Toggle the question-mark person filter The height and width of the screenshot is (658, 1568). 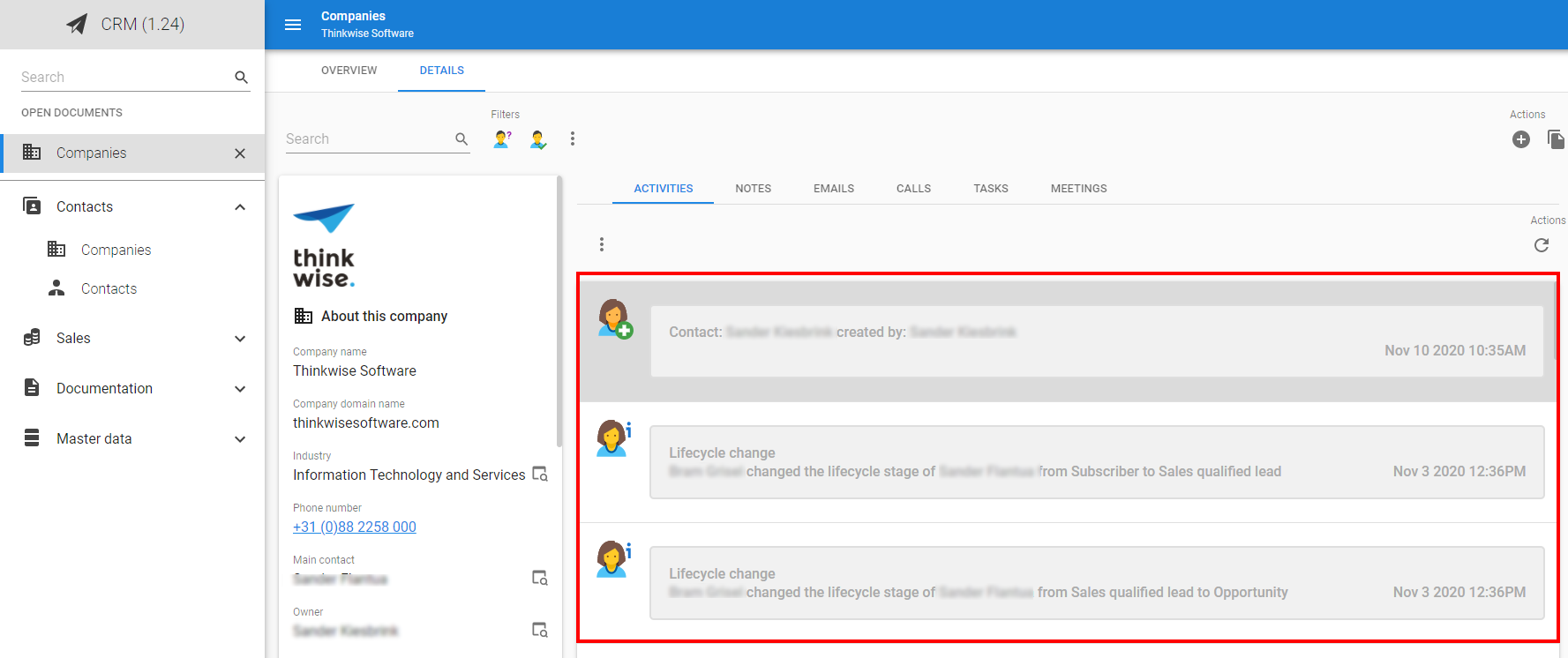point(502,138)
